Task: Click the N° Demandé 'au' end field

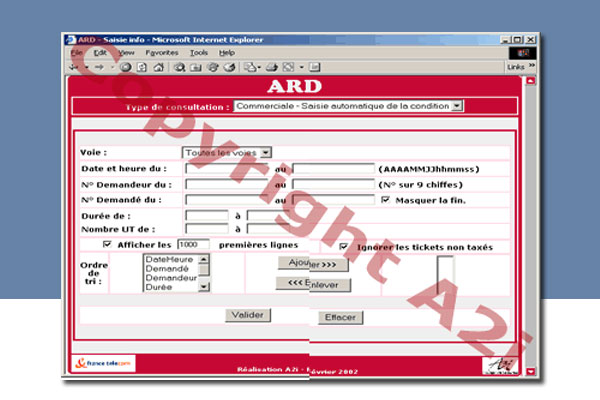Action: pos(333,199)
